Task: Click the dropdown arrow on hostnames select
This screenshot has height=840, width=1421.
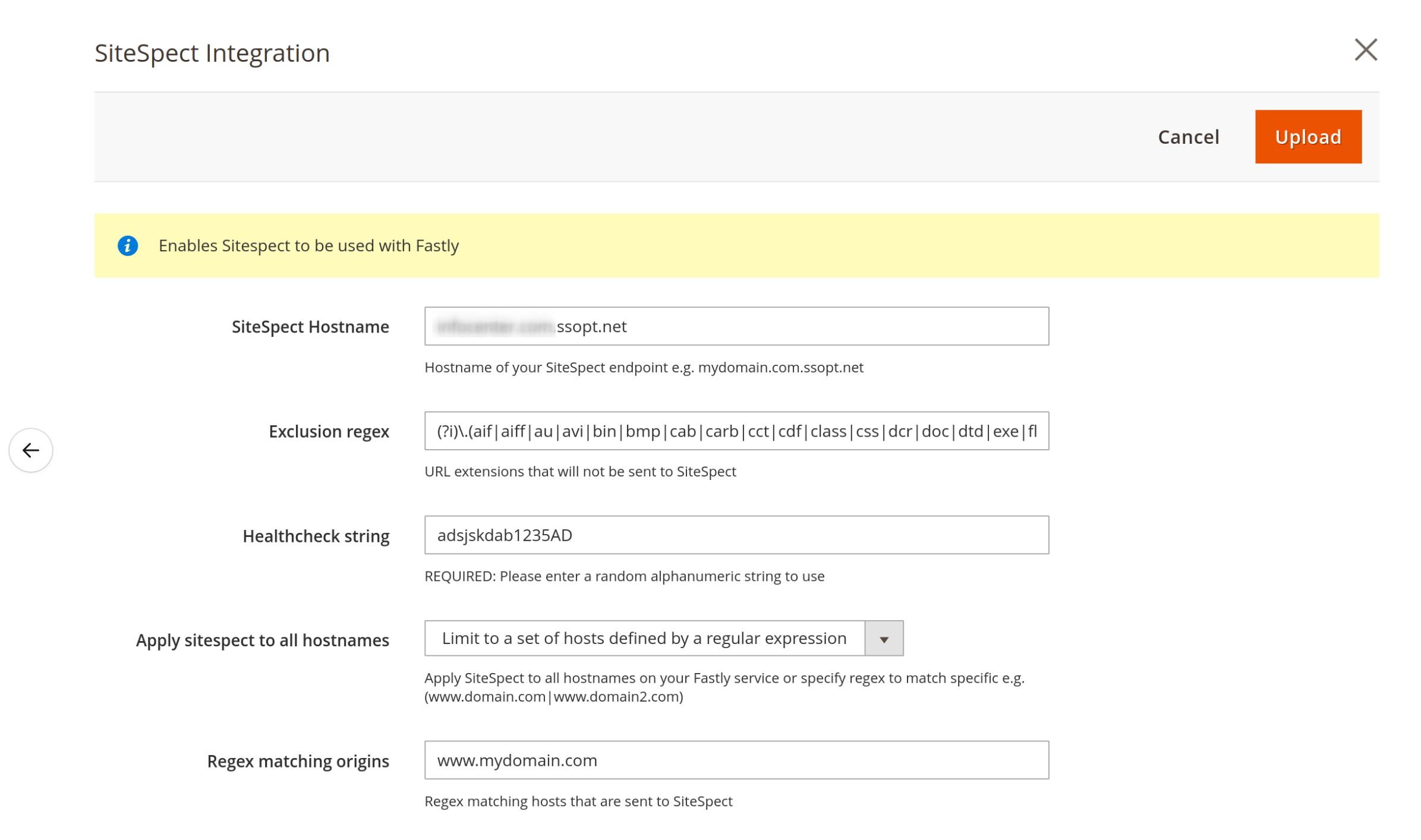Action: [x=883, y=639]
